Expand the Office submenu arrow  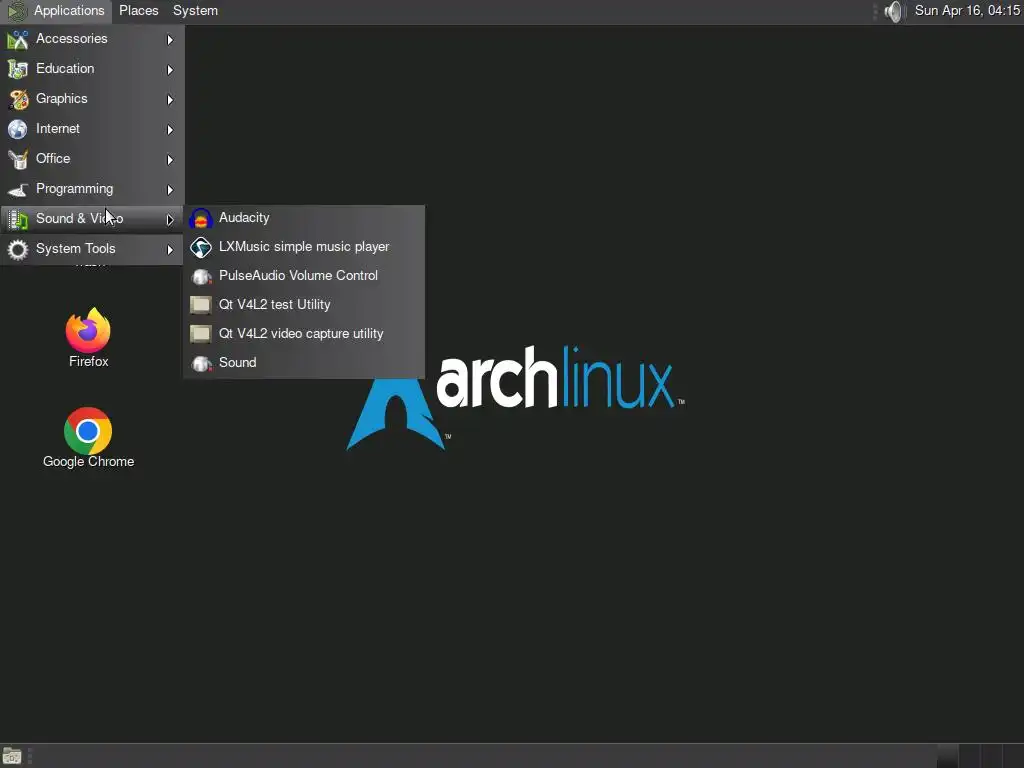(x=170, y=159)
